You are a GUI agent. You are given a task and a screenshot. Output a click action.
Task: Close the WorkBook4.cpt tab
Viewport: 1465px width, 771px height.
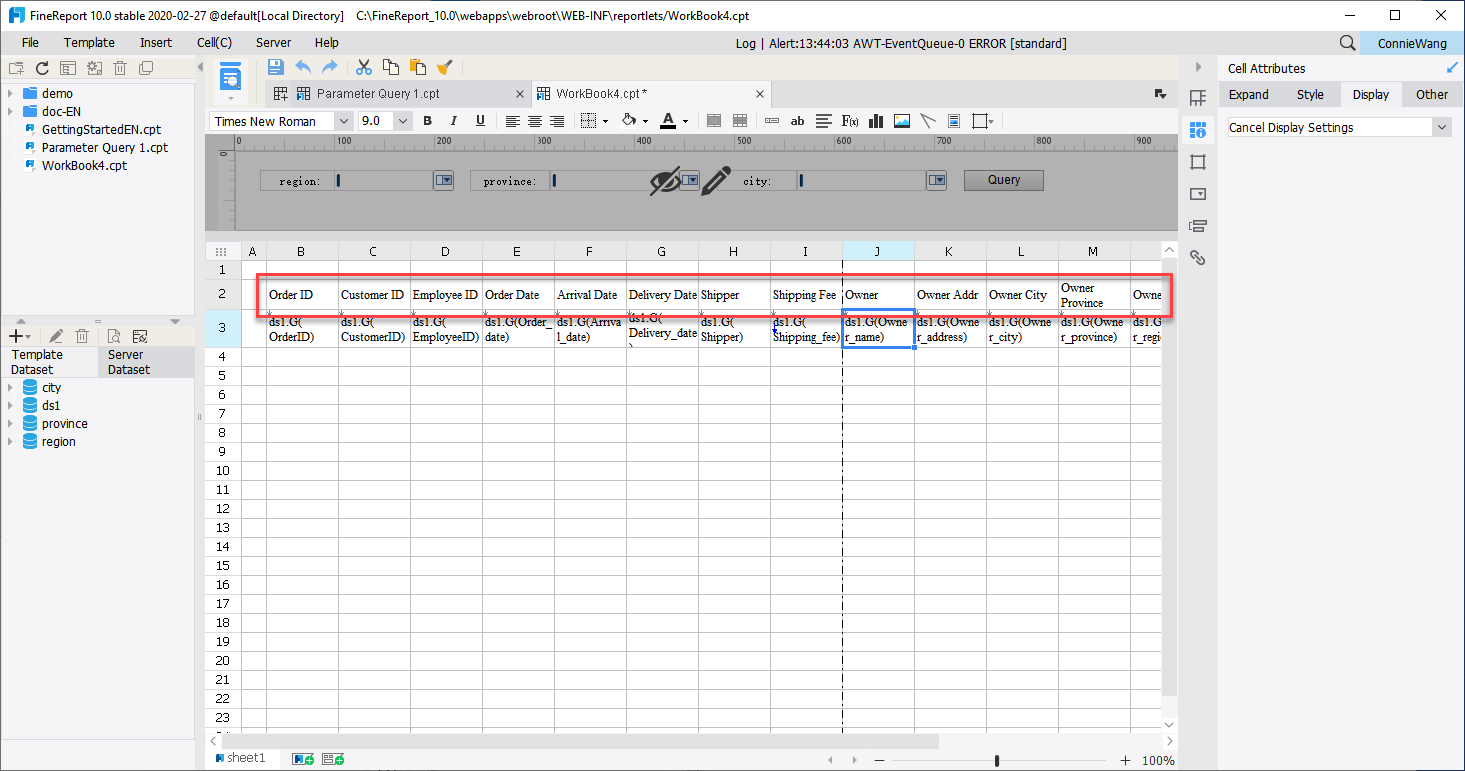(x=760, y=94)
